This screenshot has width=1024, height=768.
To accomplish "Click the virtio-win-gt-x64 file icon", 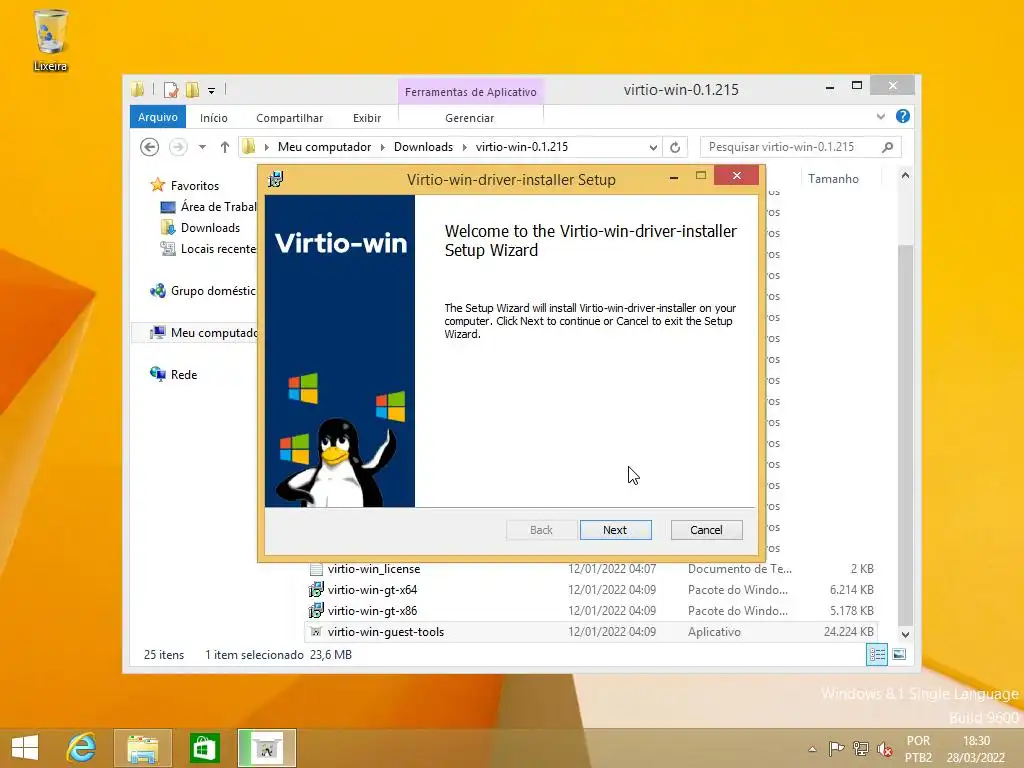I will [316, 590].
